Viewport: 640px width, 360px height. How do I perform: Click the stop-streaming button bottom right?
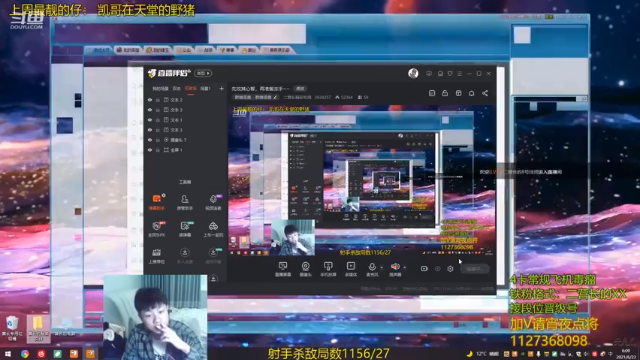click(x=474, y=269)
